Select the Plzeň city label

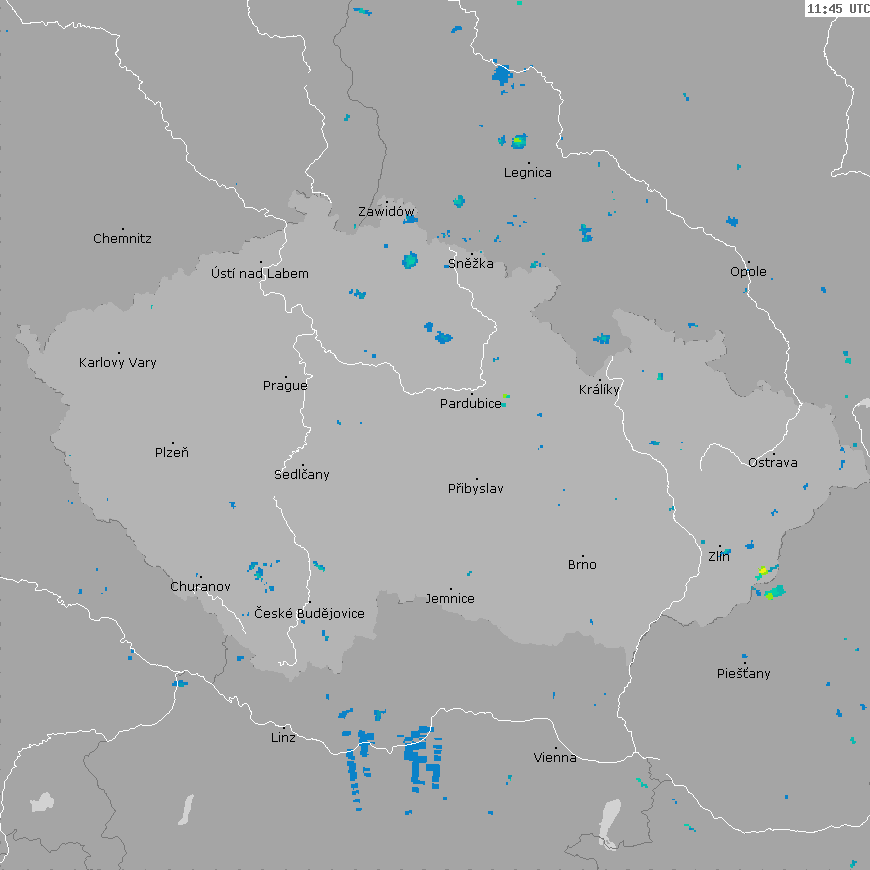pyautogui.click(x=172, y=453)
